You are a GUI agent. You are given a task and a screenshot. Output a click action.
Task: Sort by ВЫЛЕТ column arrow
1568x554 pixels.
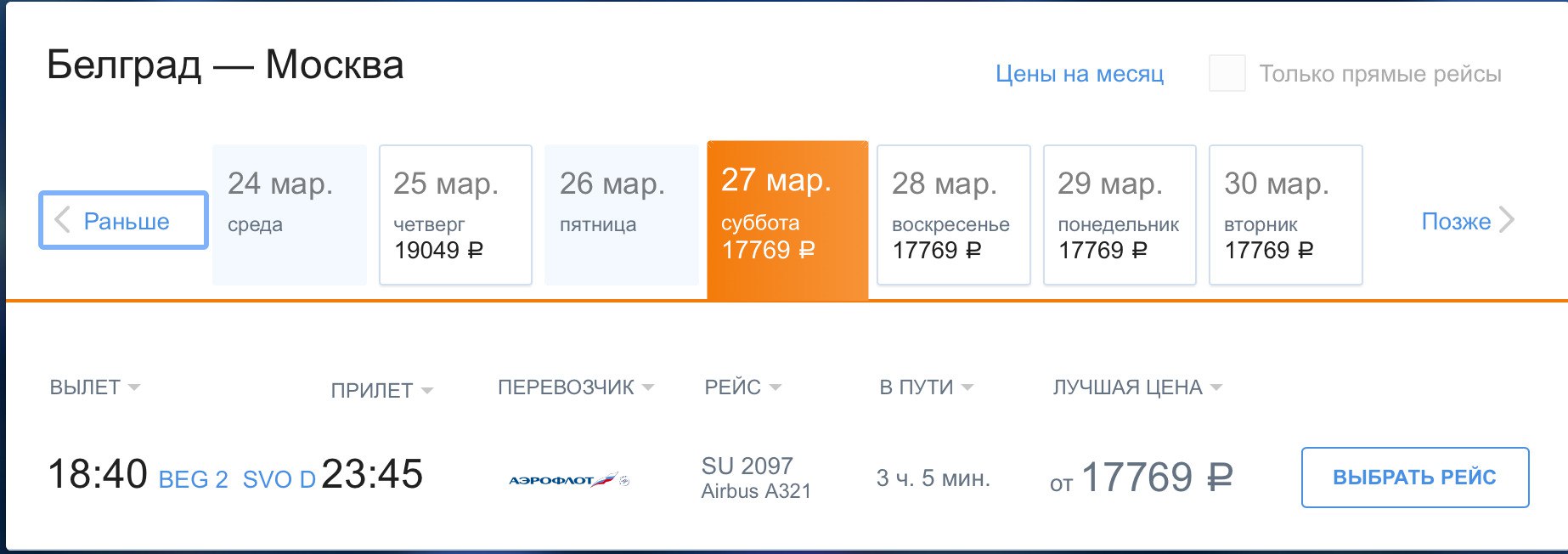pyautogui.click(x=134, y=387)
